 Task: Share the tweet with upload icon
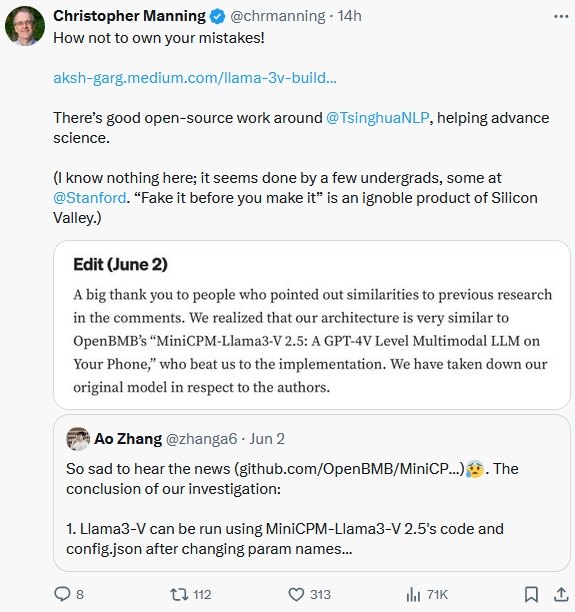(561, 594)
